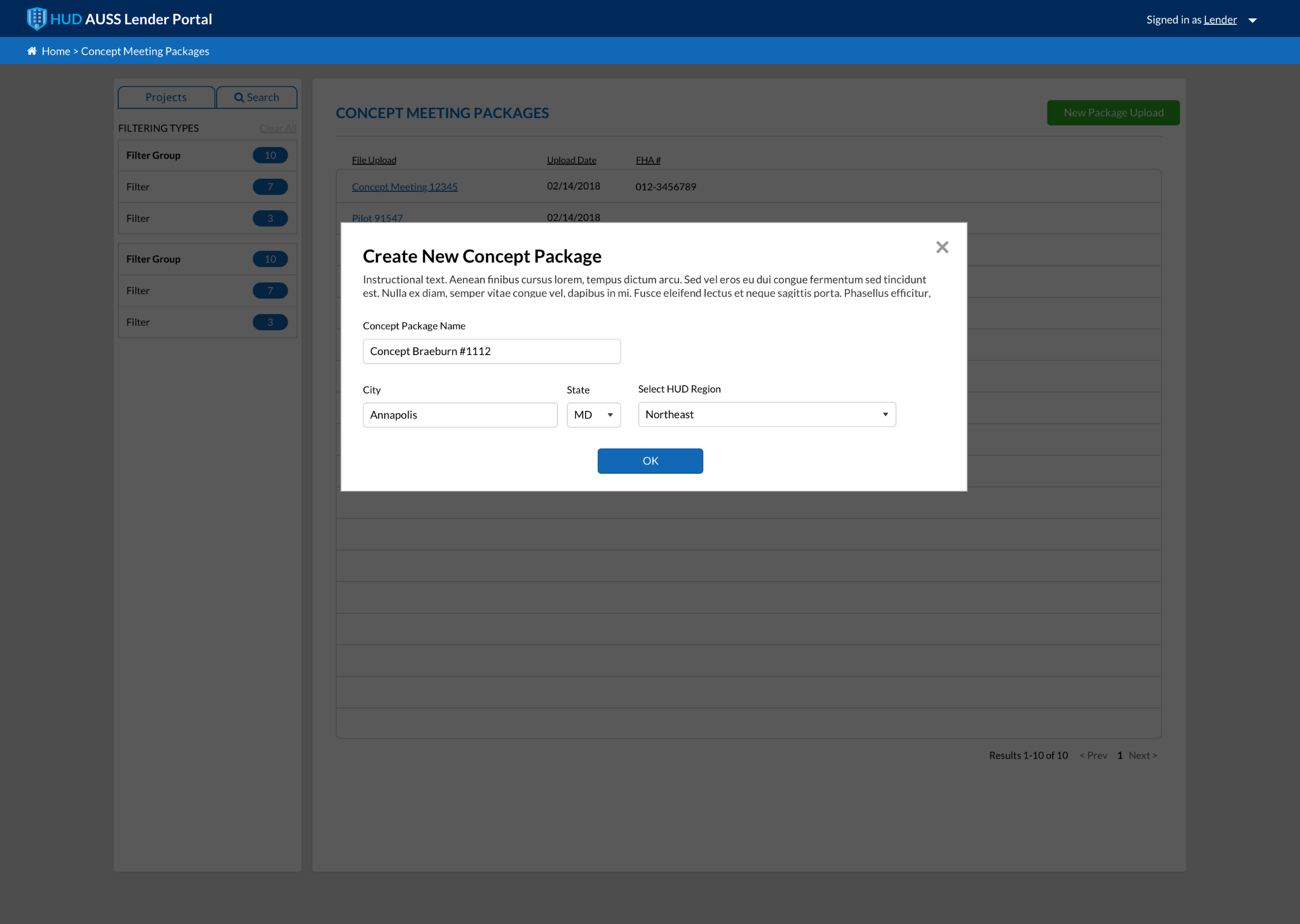Click the HUD shield logo icon
1300x924 pixels.
(x=36, y=18)
